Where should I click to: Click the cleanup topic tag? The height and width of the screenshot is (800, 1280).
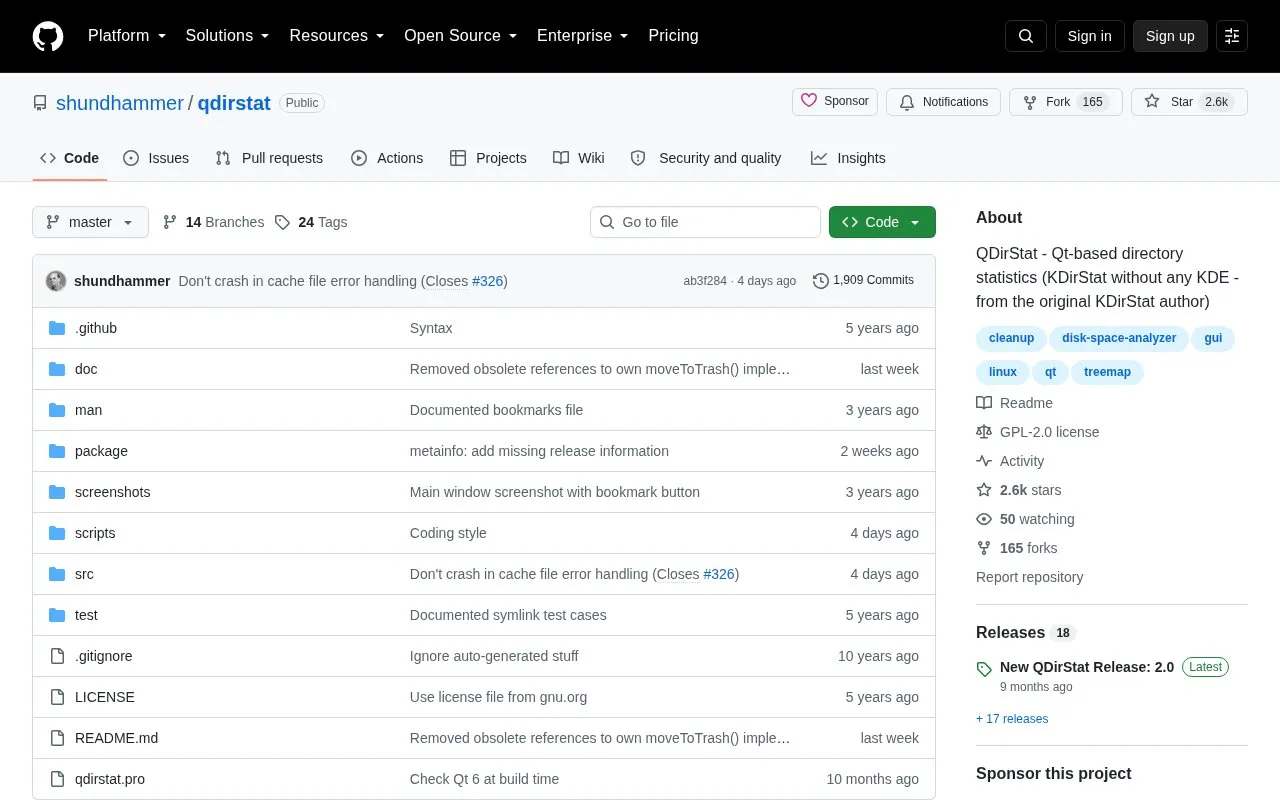pyautogui.click(x=1011, y=338)
